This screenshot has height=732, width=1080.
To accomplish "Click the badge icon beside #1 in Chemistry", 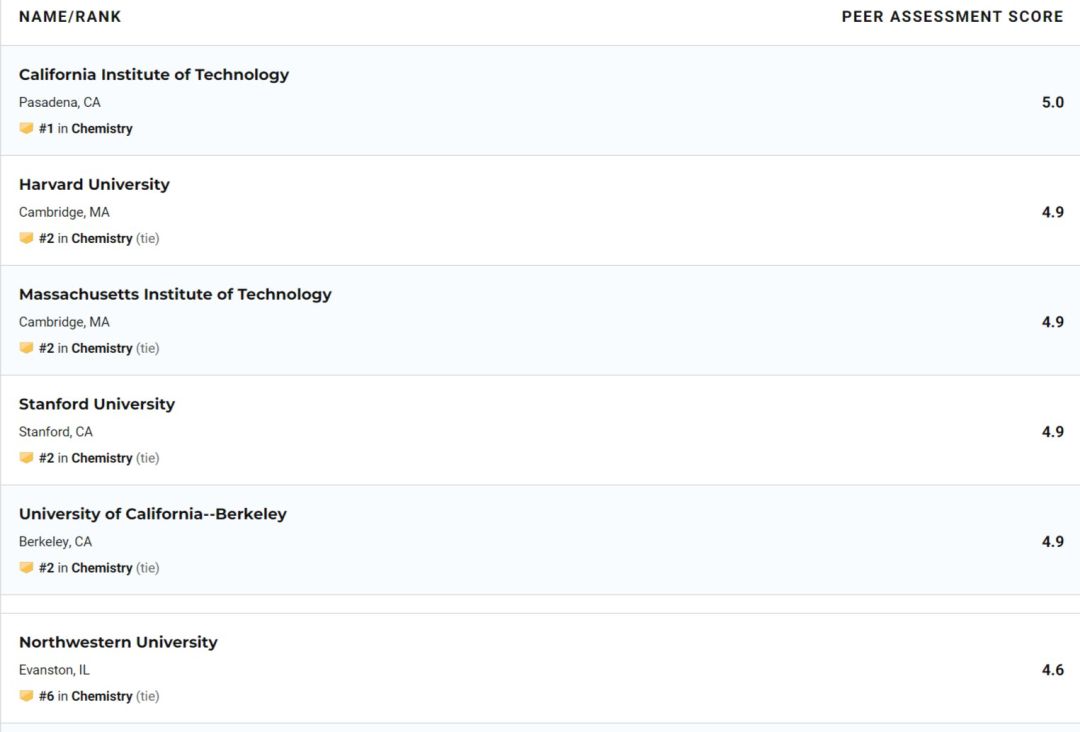I will click(x=26, y=128).
